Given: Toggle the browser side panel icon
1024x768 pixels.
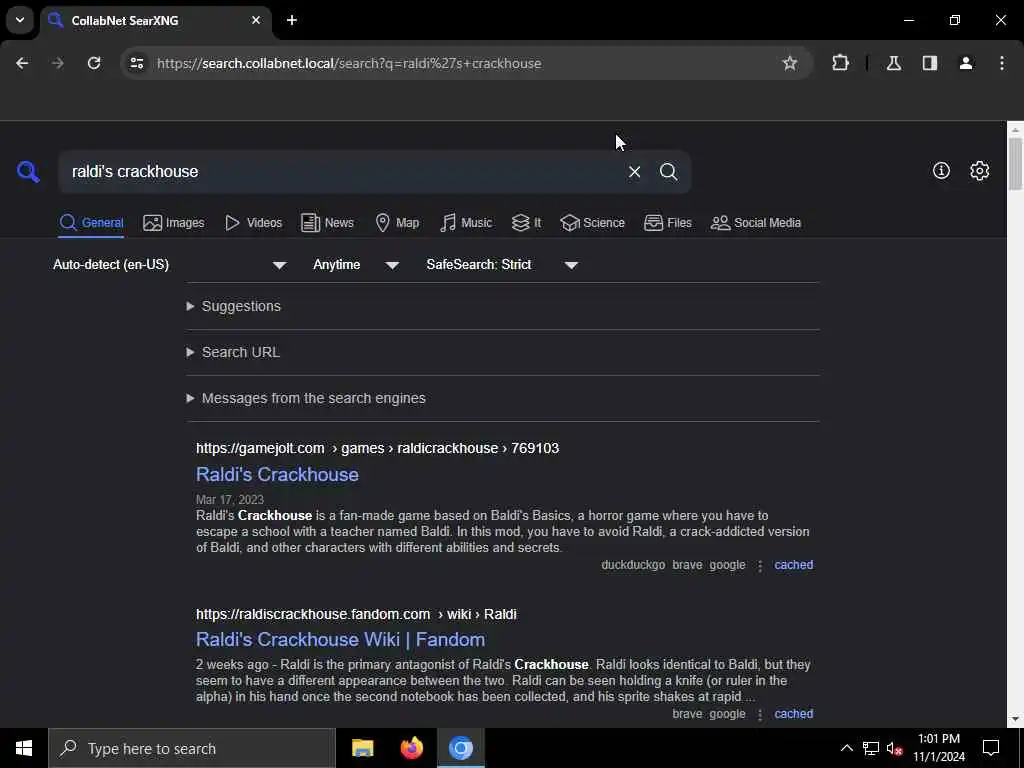Looking at the screenshot, I should pos(929,63).
